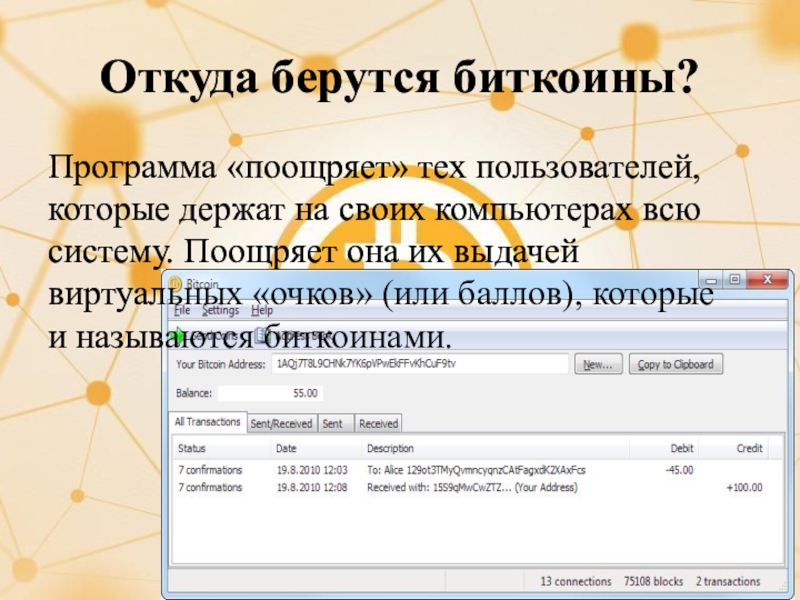Viewport: 800px width, 600px height.
Task: Click the green Send Coins toolbar icon
Action: coord(180,335)
